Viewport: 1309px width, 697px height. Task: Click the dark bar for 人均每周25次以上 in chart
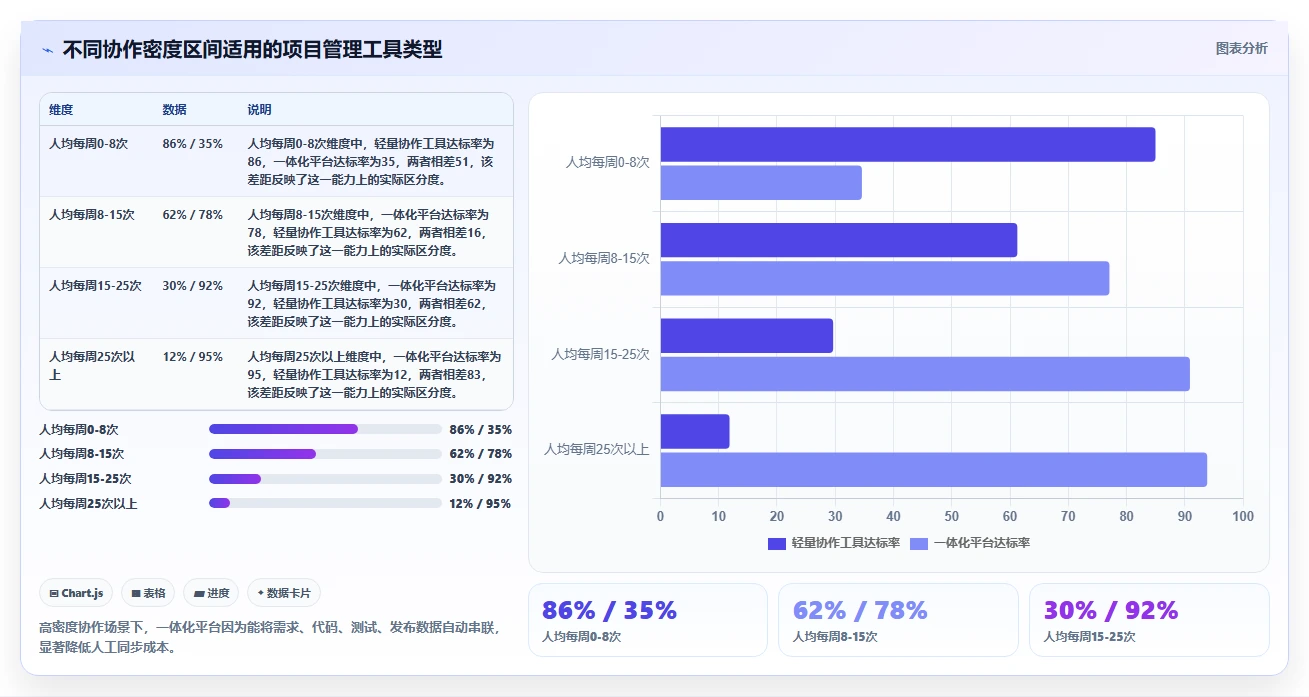point(695,431)
